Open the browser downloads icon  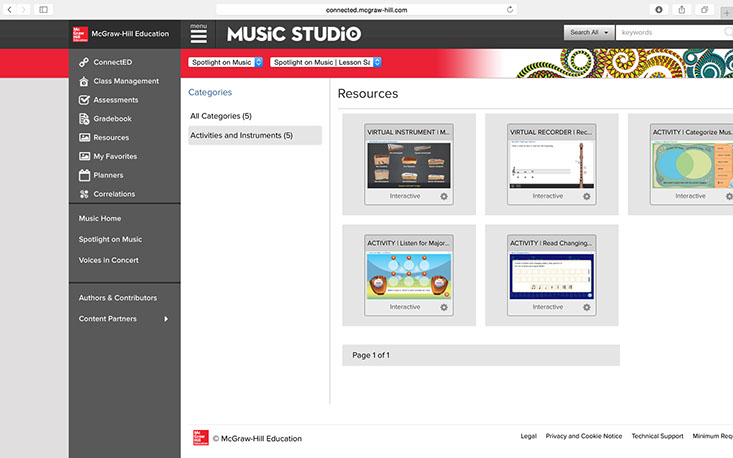coord(659,9)
